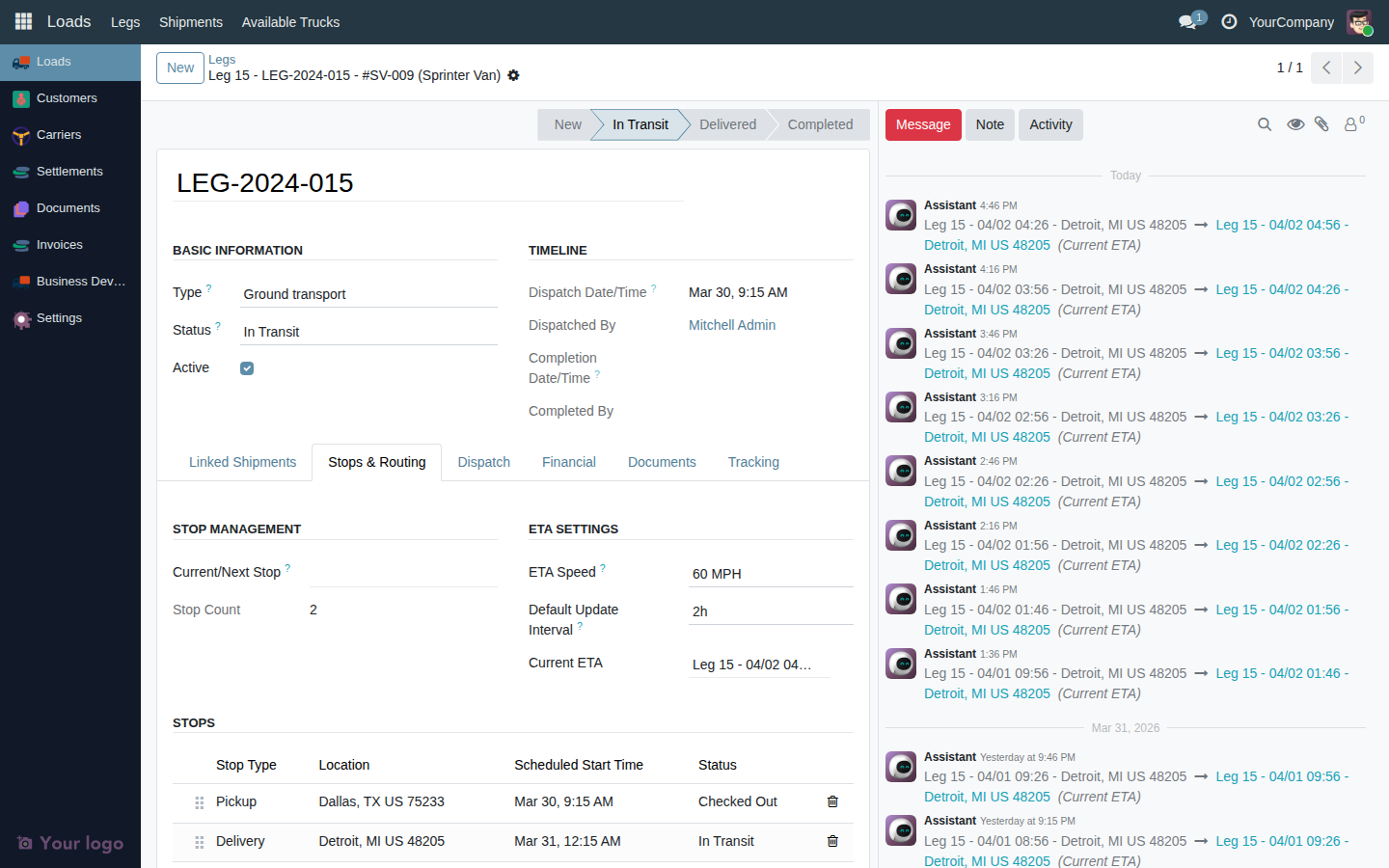The height and width of the screenshot is (868, 1389).
Task: Click the Loads truck icon in sidebar
Action: click(x=21, y=62)
